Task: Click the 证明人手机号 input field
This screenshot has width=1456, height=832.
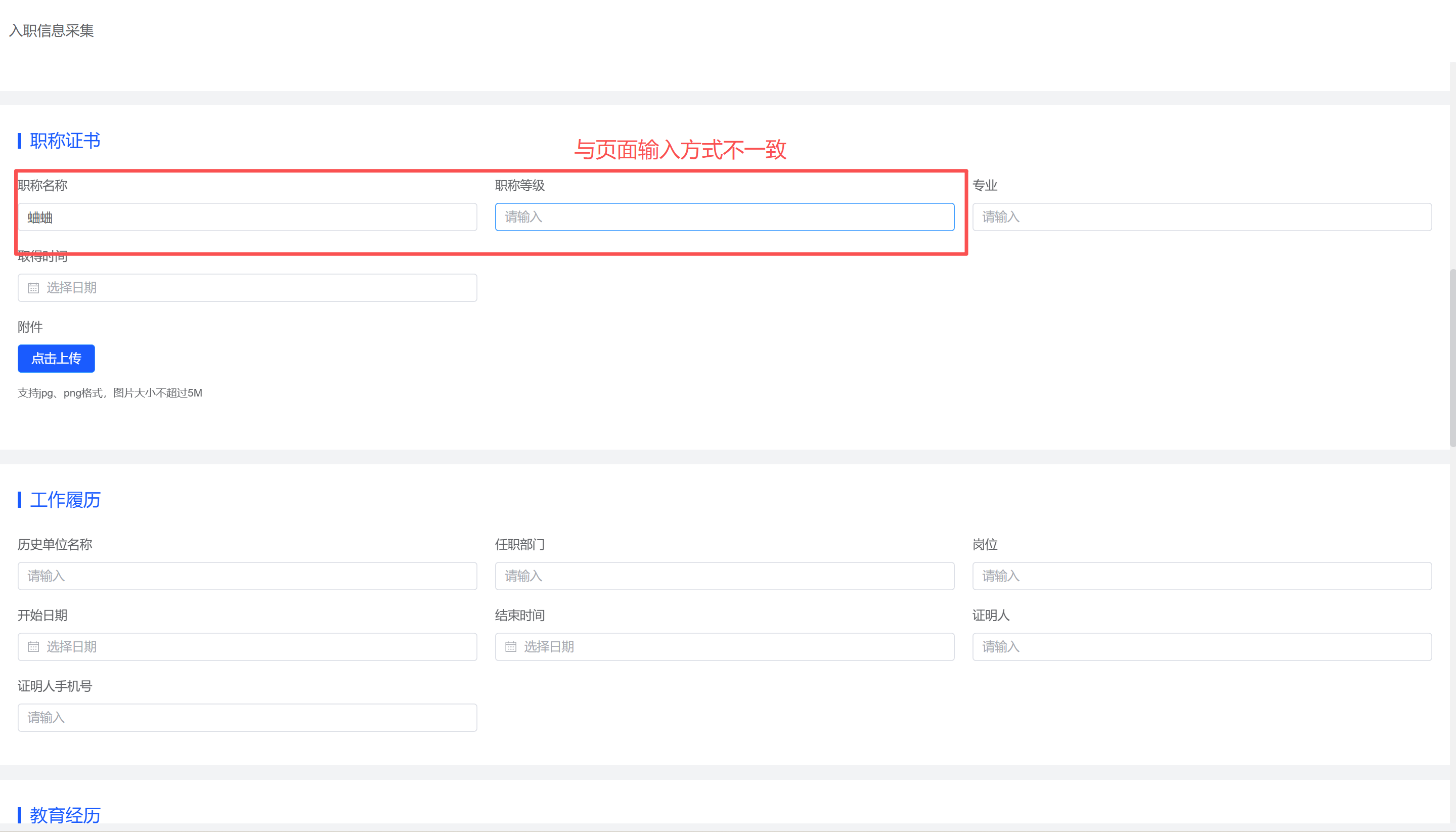Action: tap(247, 718)
